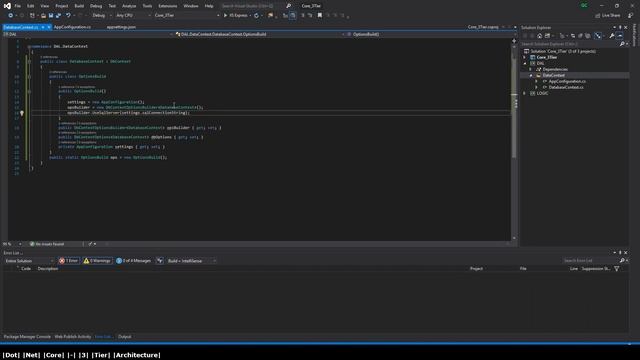The width and height of the screenshot is (640, 360).
Task: Click the Visual Studio logo icon
Action: pos(7,6)
